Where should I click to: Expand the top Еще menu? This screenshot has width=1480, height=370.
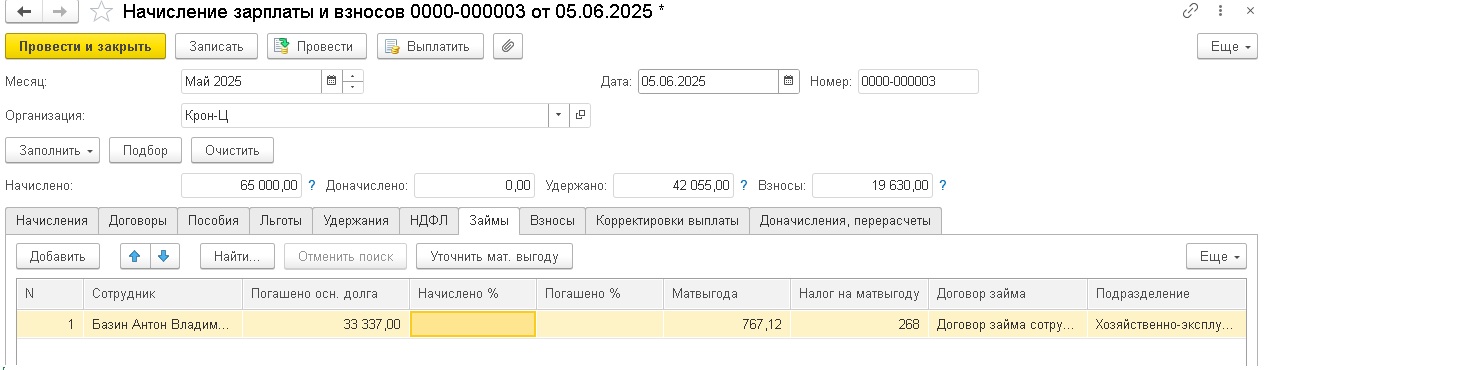(1227, 46)
